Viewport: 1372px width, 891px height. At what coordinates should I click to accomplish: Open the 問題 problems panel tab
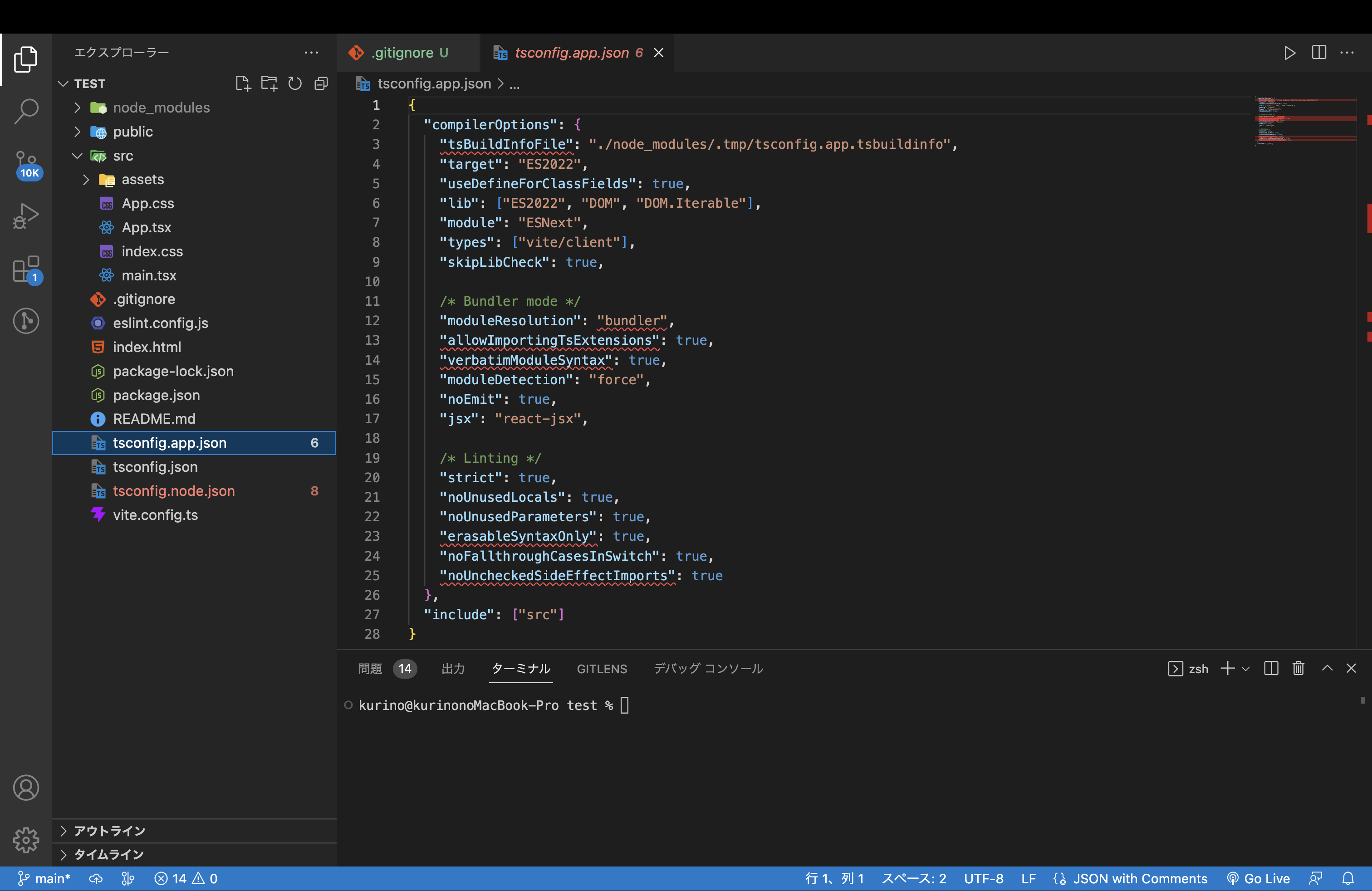(x=387, y=669)
